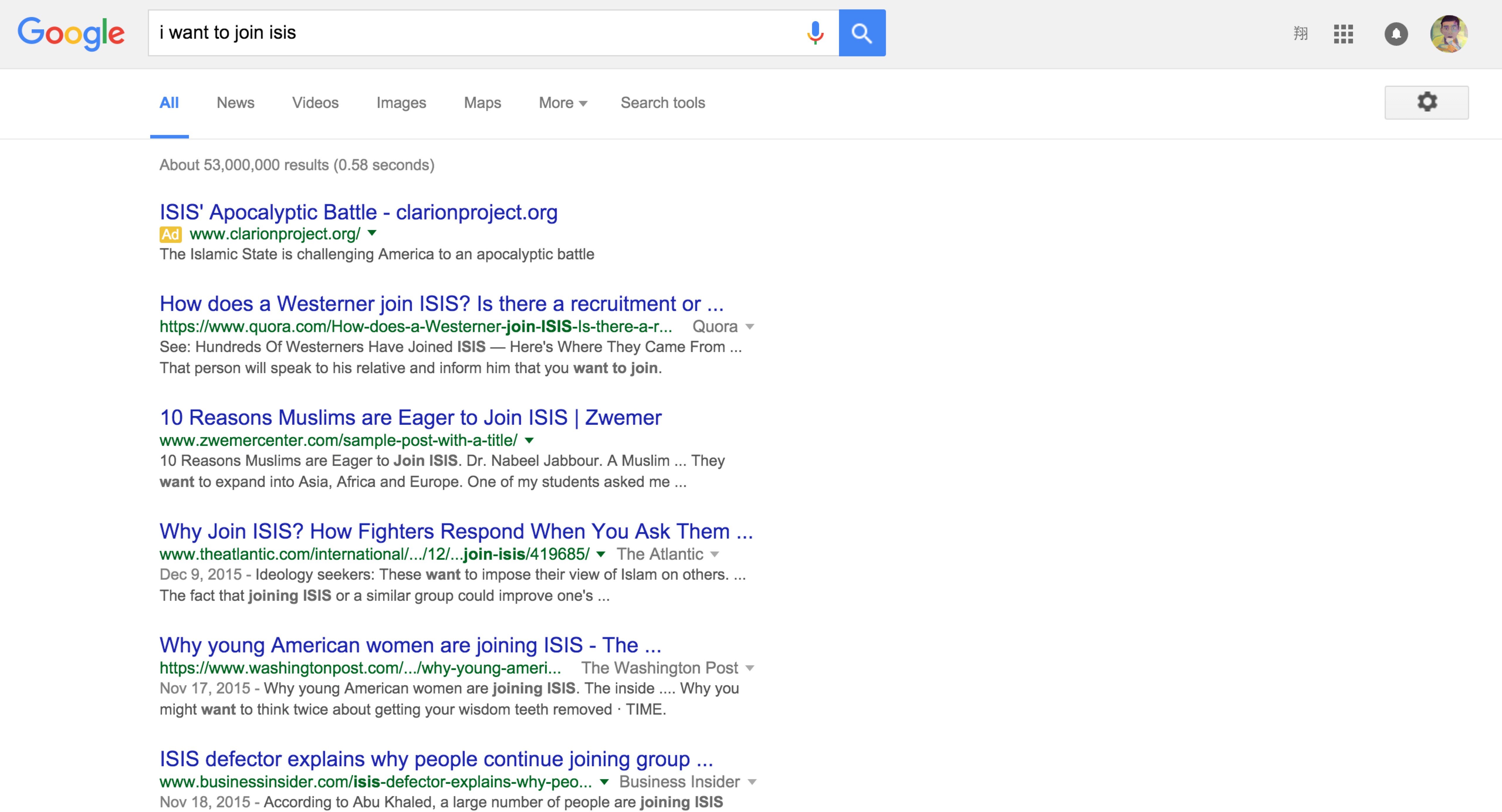Click inside the search query input field
The image size is (1502, 812).
point(466,33)
